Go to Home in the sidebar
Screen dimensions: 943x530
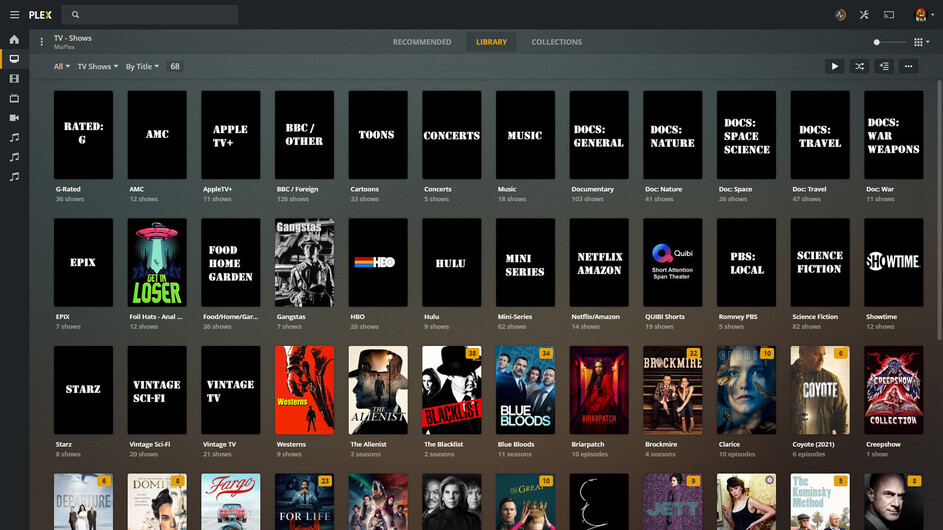14,40
